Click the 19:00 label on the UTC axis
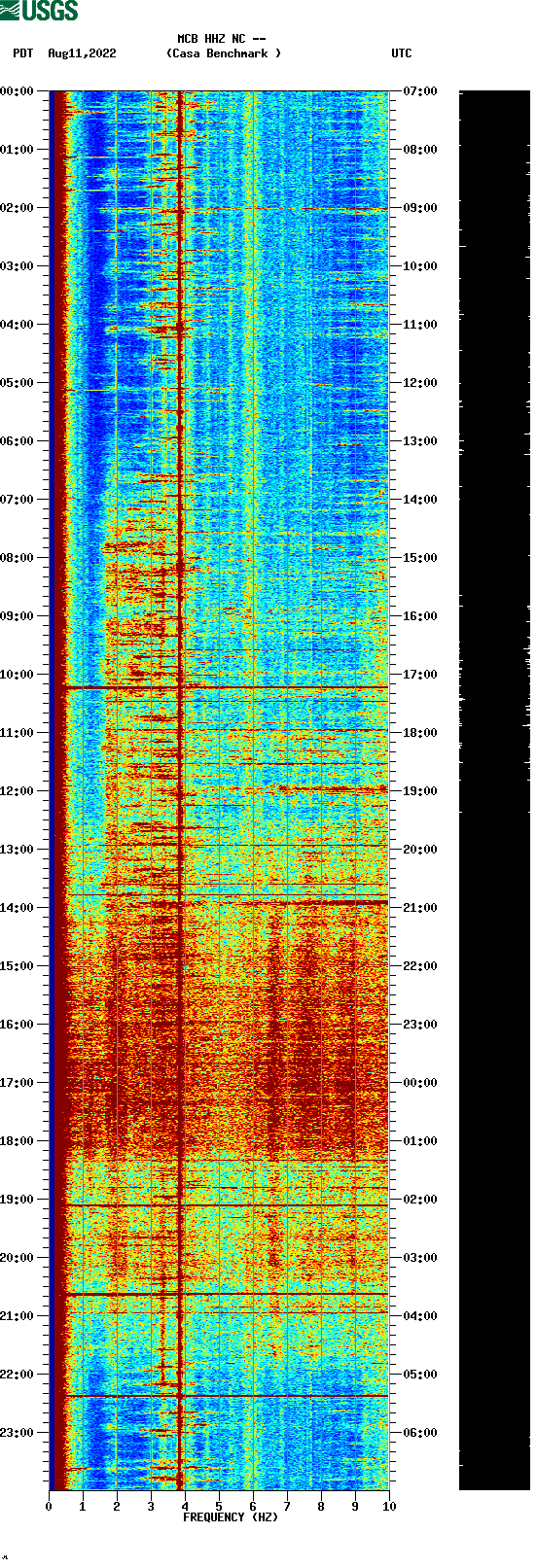This screenshot has width=537, height=1568. [x=420, y=791]
